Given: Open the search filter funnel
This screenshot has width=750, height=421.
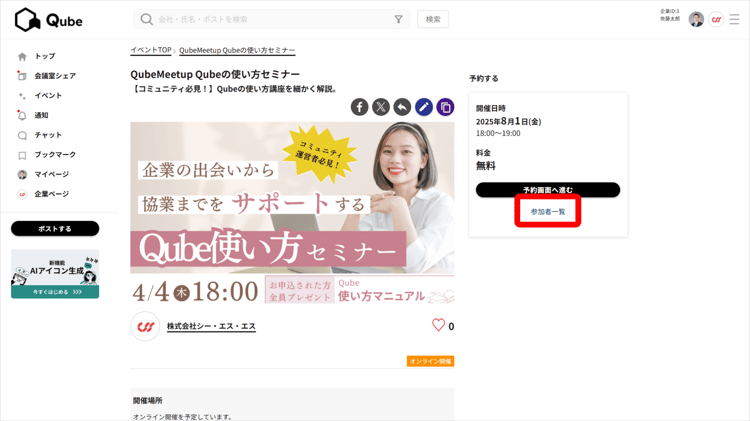Looking at the screenshot, I should point(398,19).
